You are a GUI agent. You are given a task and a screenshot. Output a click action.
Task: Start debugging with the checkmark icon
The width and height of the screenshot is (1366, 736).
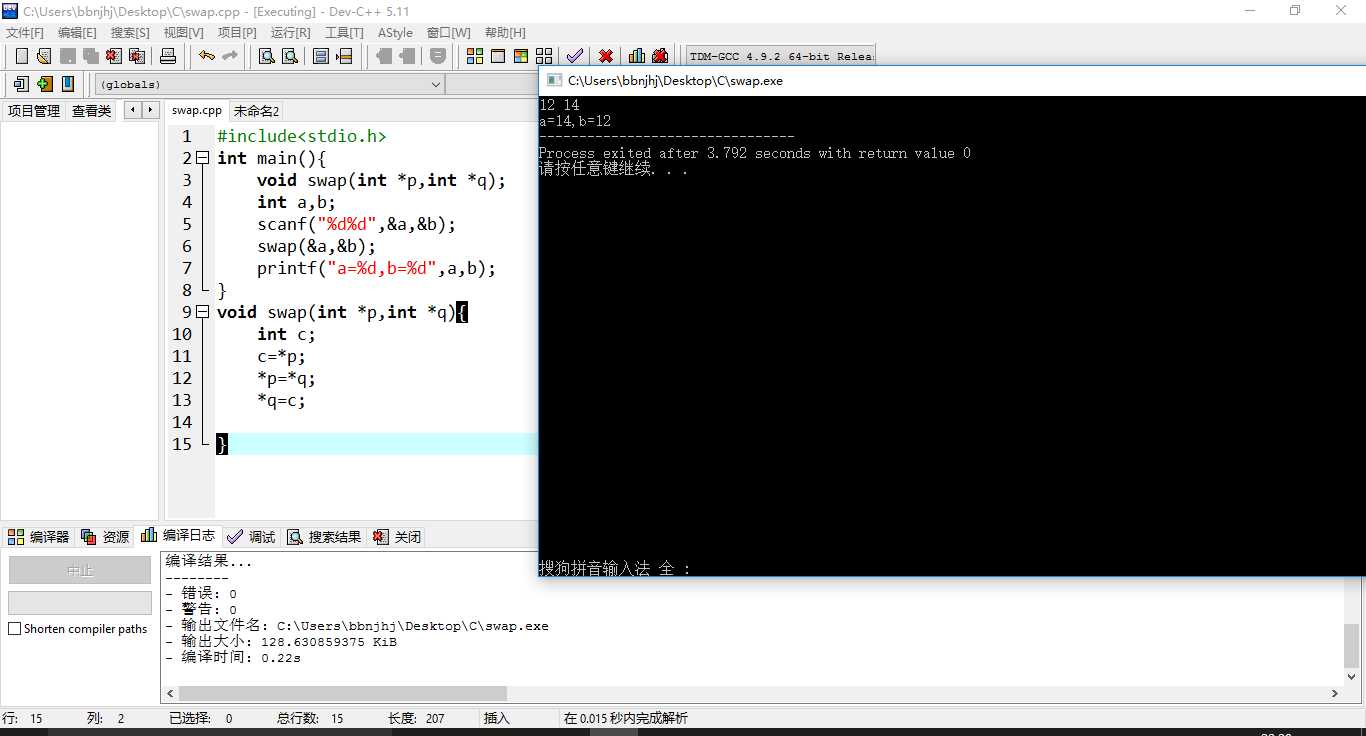pos(575,56)
